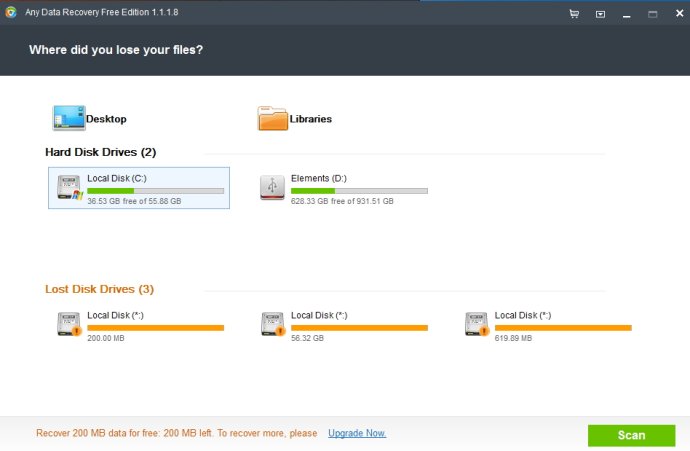Select the lost 619.89 MB disk icon
Viewport: 690px width, 451px height.
(477, 324)
